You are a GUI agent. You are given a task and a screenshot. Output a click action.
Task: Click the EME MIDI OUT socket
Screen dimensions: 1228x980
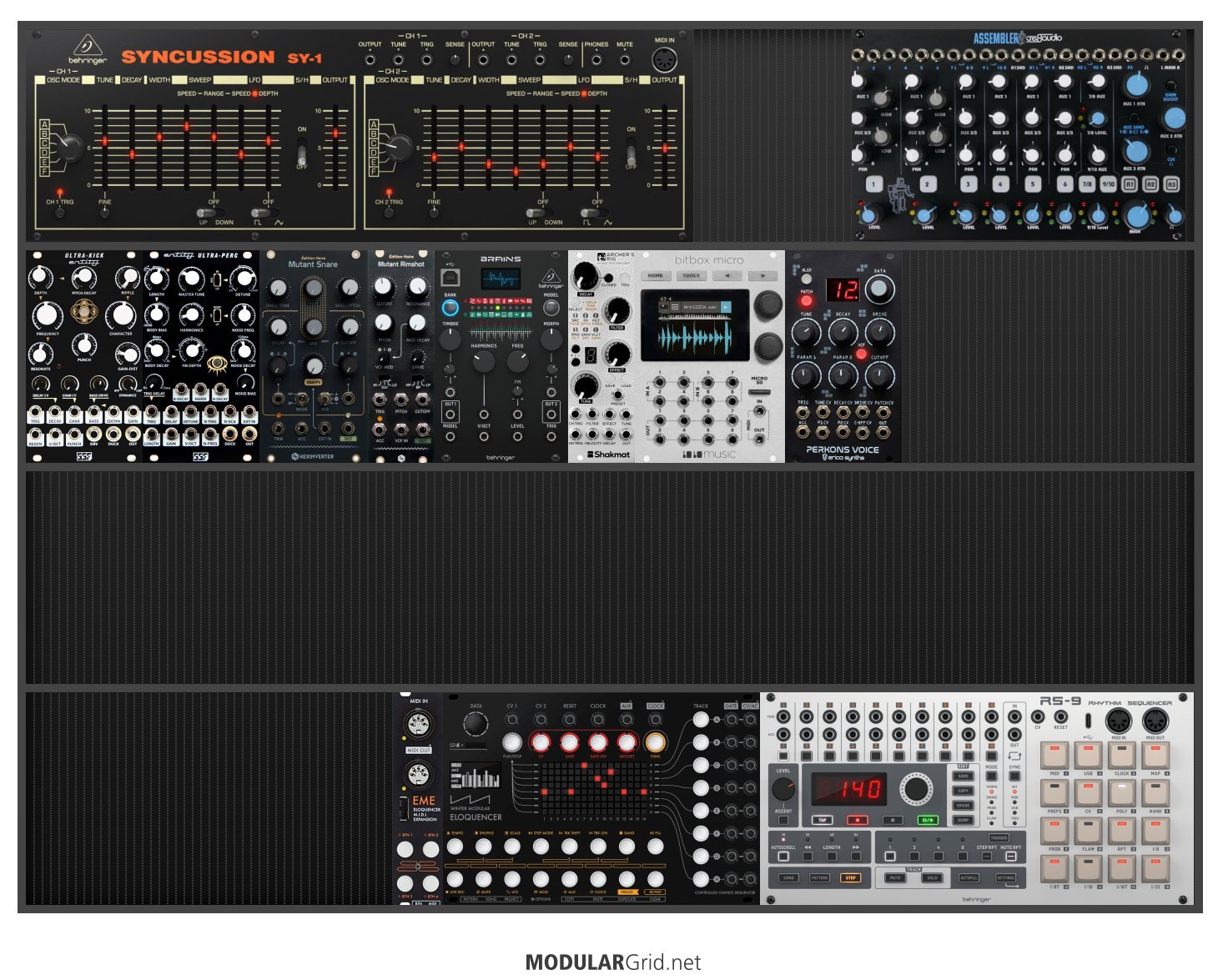click(x=418, y=774)
